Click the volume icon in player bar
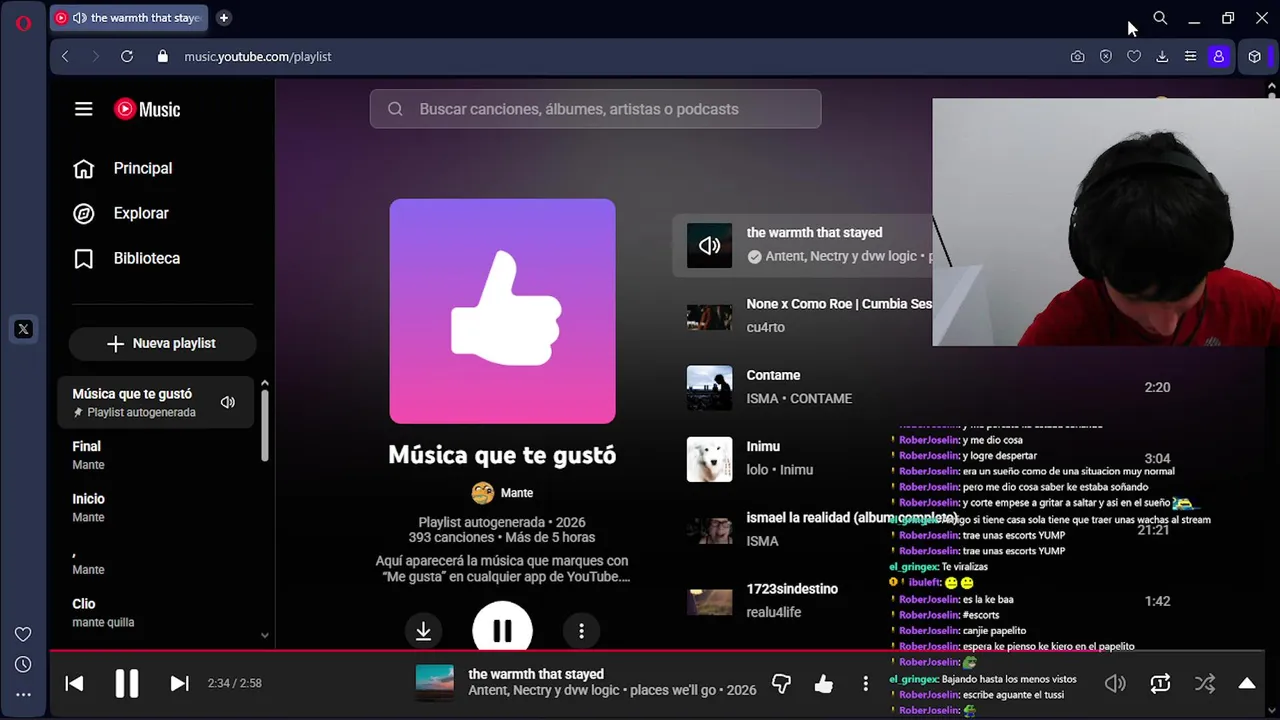The width and height of the screenshot is (1280, 720). pyautogui.click(x=1115, y=684)
